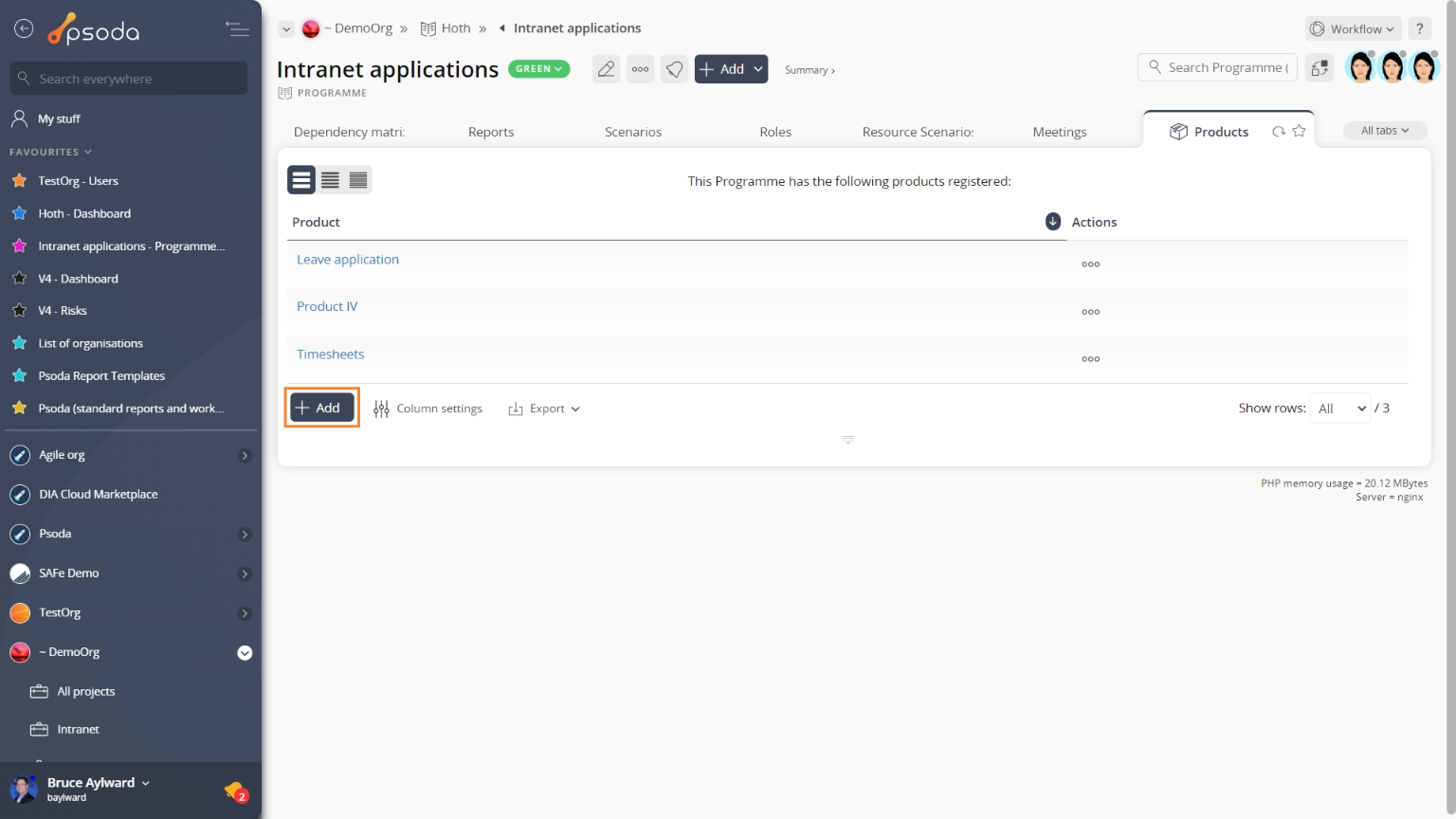Select the medium row density view

tap(330, 180)
